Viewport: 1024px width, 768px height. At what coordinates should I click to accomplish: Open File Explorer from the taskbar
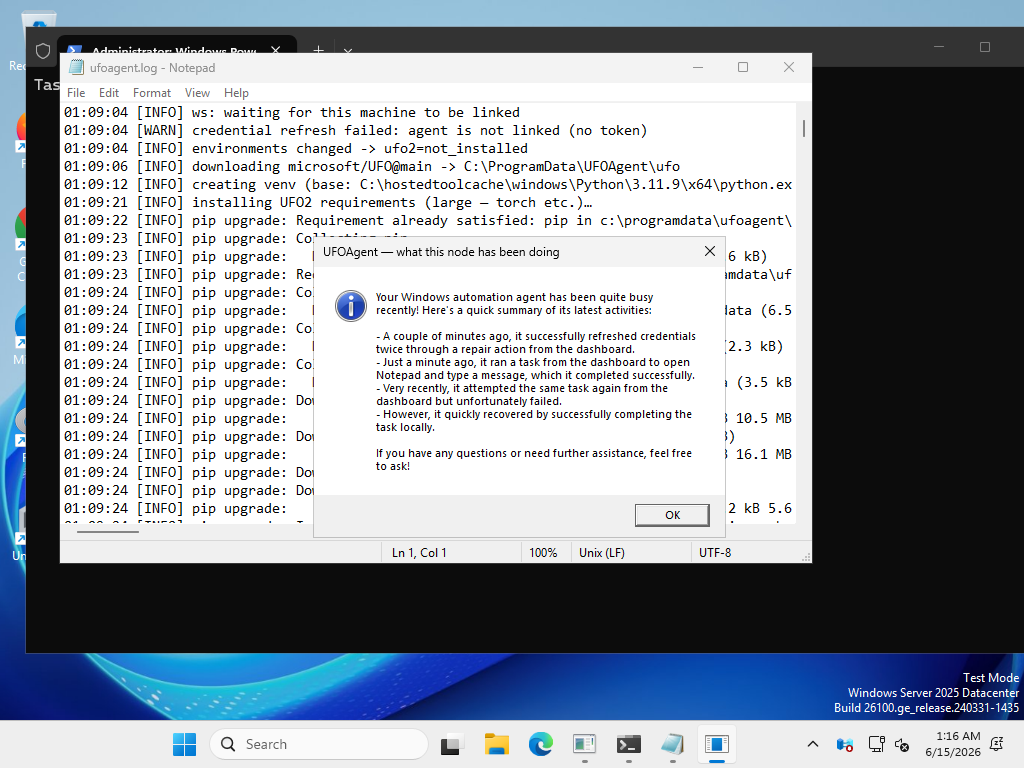pyautogui.click(x=496, y=744)
